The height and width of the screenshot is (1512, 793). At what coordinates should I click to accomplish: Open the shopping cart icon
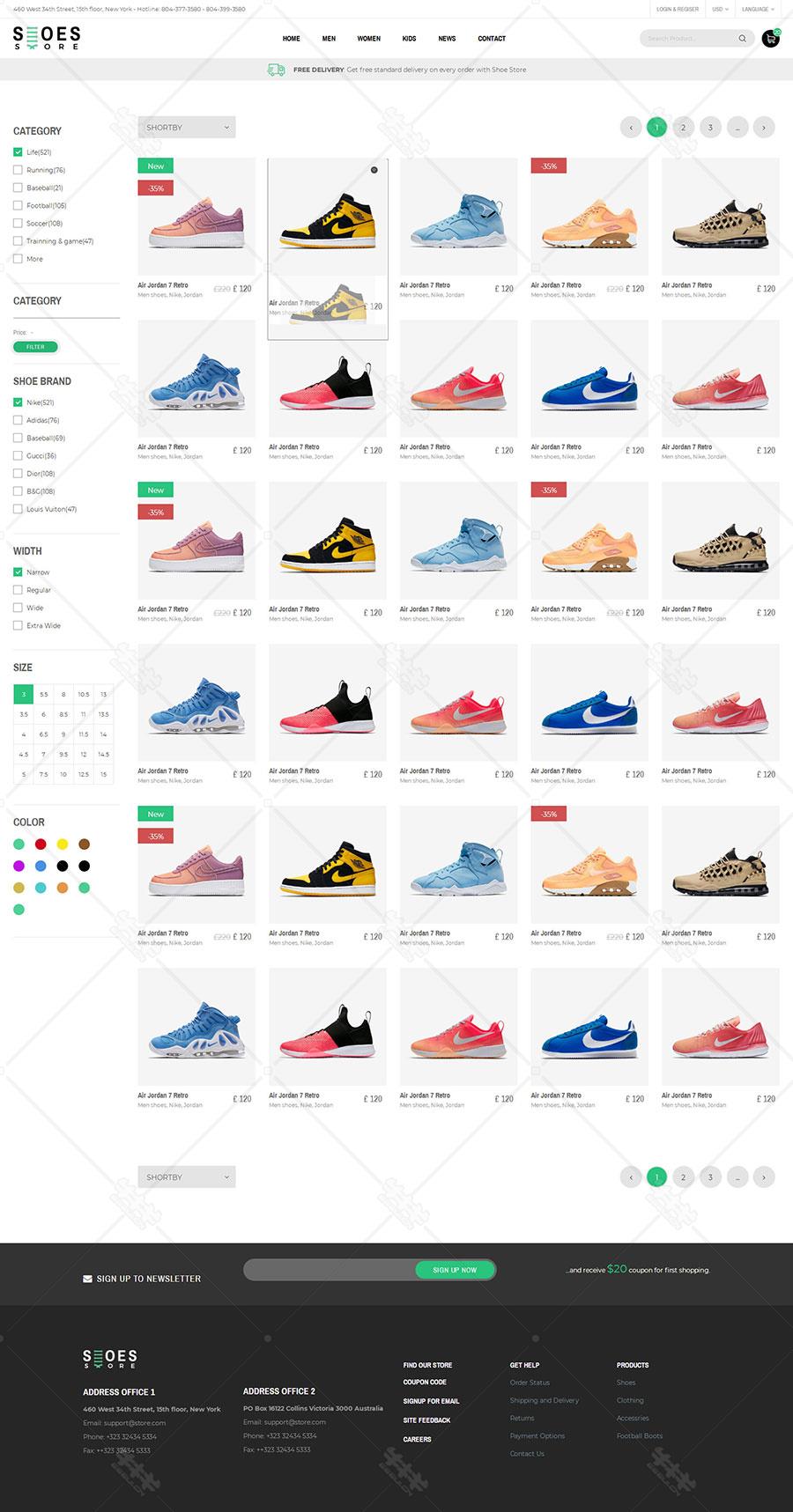pyautogui.click(x=771, y=39)
